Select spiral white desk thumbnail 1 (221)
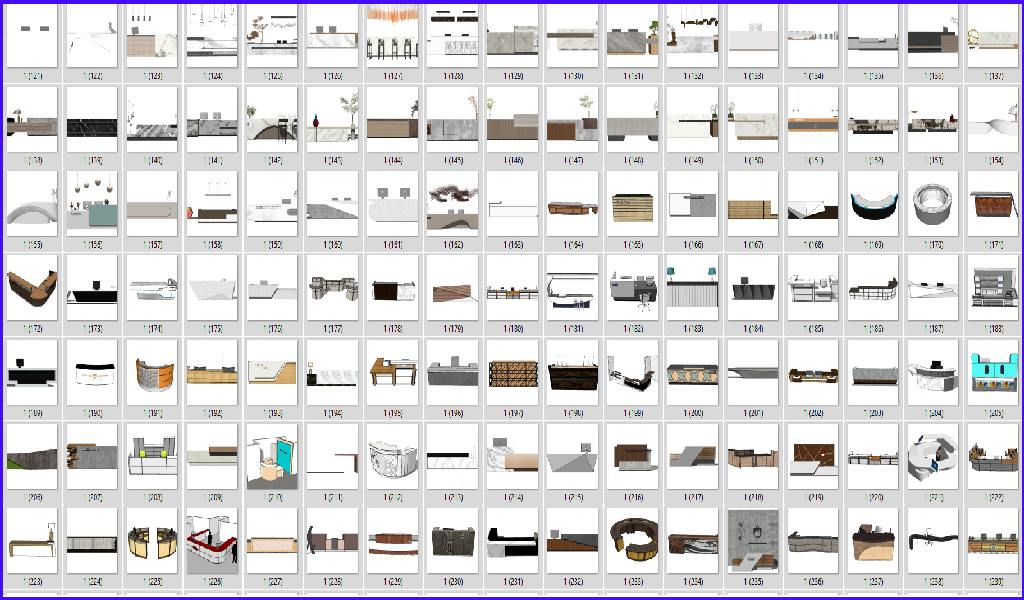The image size is (1024, 600). coord(933,456)
